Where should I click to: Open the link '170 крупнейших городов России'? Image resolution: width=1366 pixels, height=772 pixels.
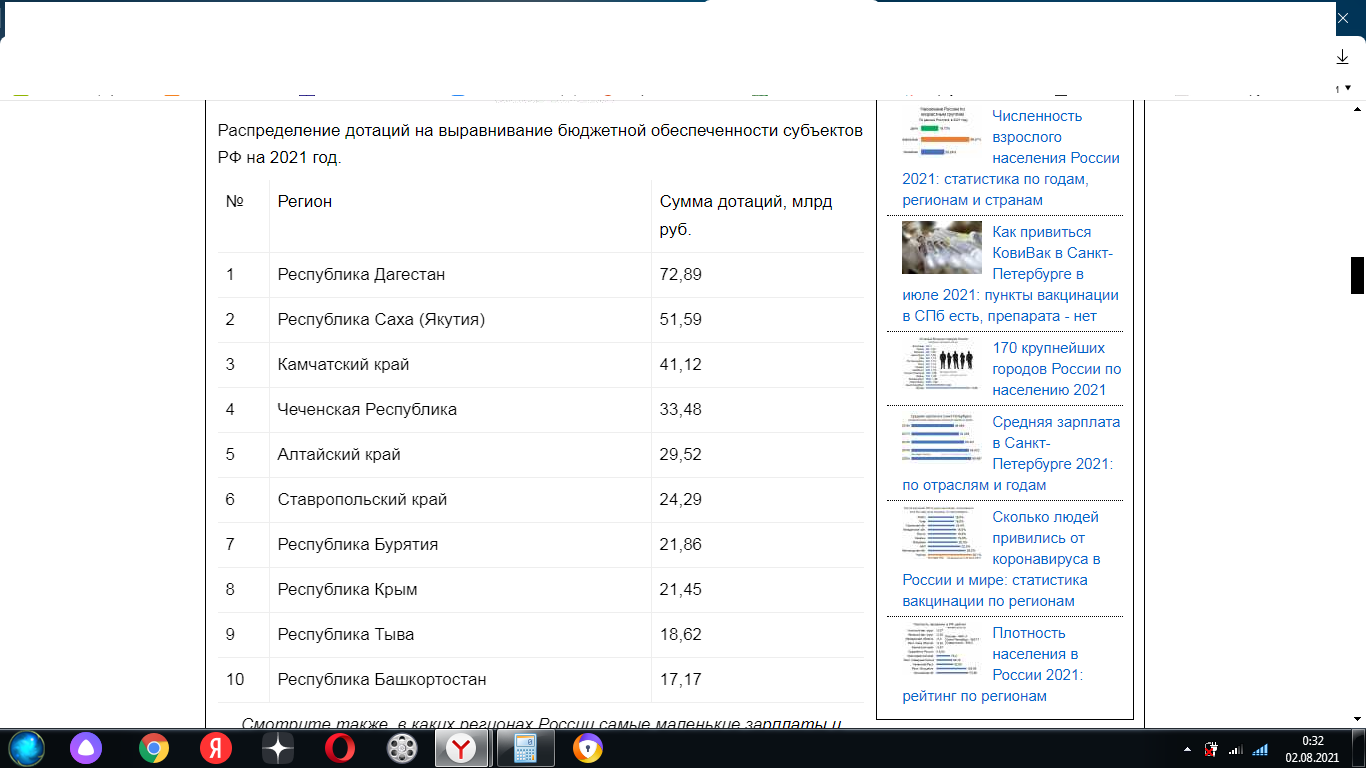[1056, 369]
